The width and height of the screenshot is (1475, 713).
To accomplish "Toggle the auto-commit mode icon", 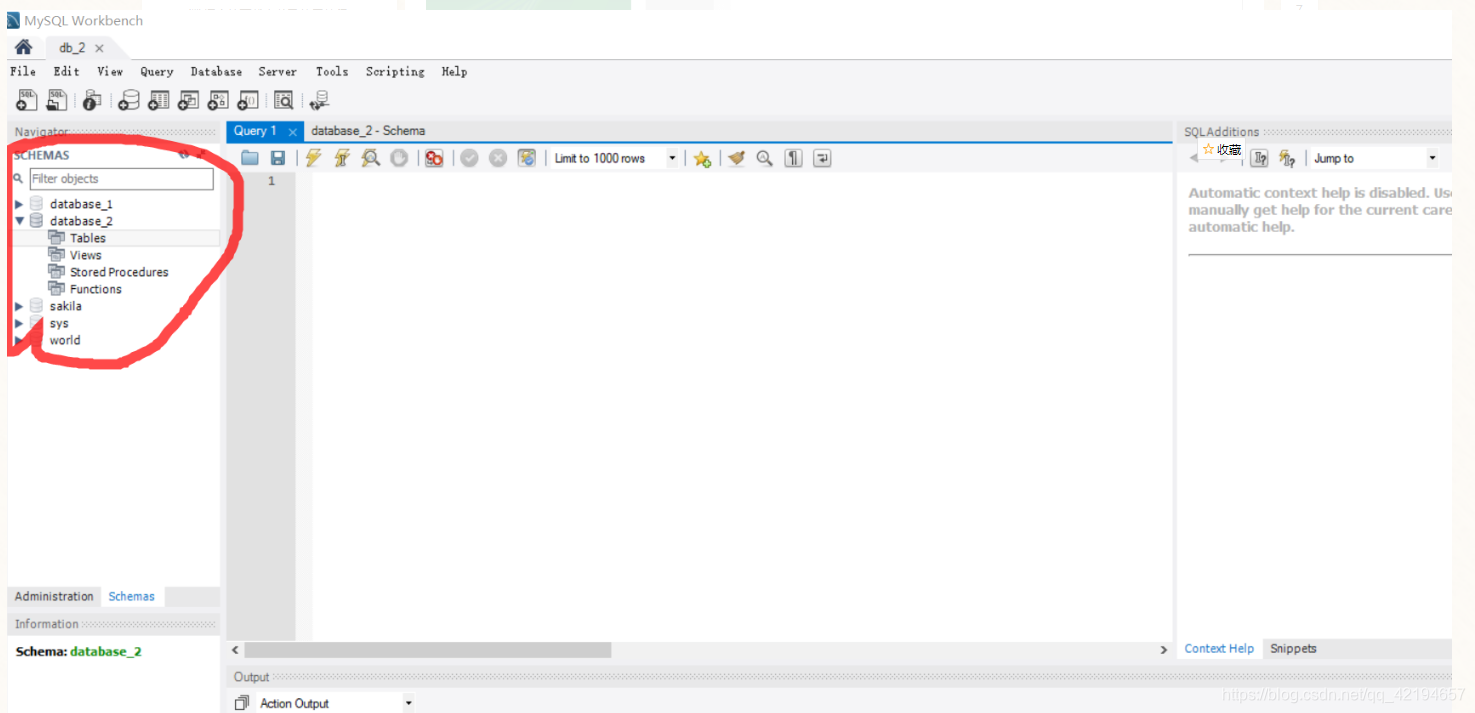I will pyautogui.click(x=527, y=158).
